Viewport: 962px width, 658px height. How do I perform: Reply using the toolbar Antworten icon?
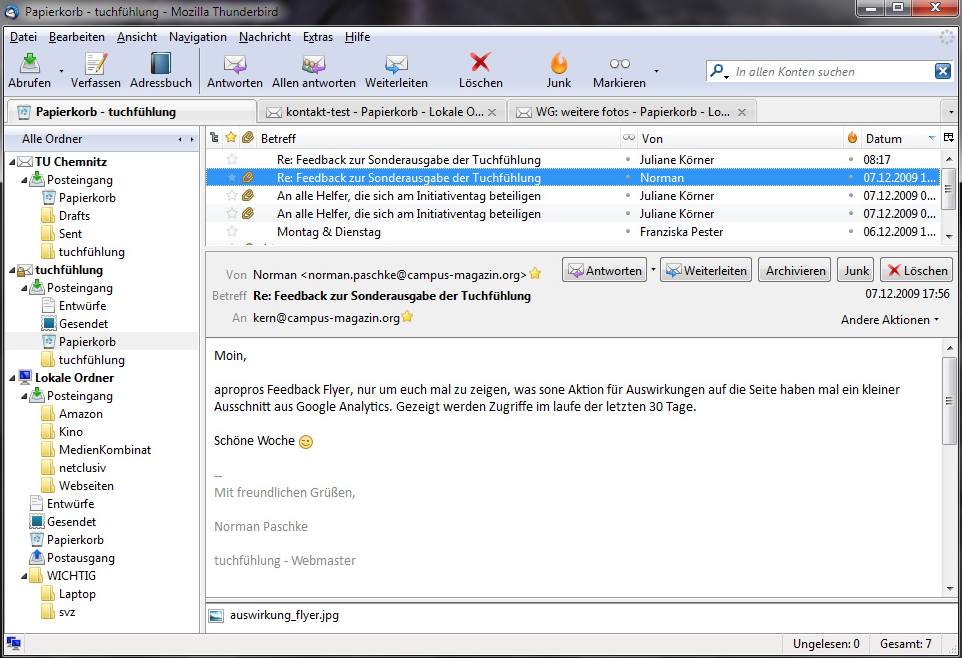click(x=234, y=71)
